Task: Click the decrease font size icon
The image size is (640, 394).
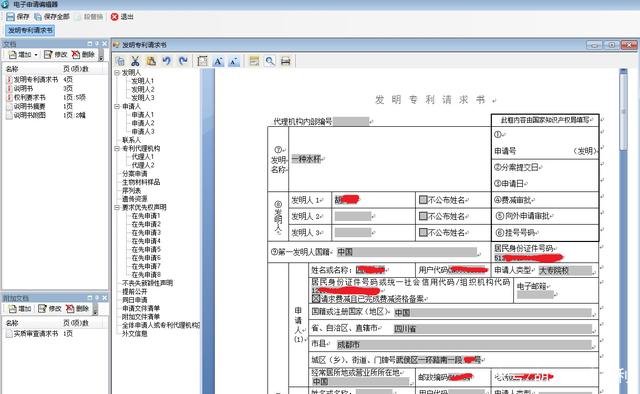Action: [x=234, y=61]
